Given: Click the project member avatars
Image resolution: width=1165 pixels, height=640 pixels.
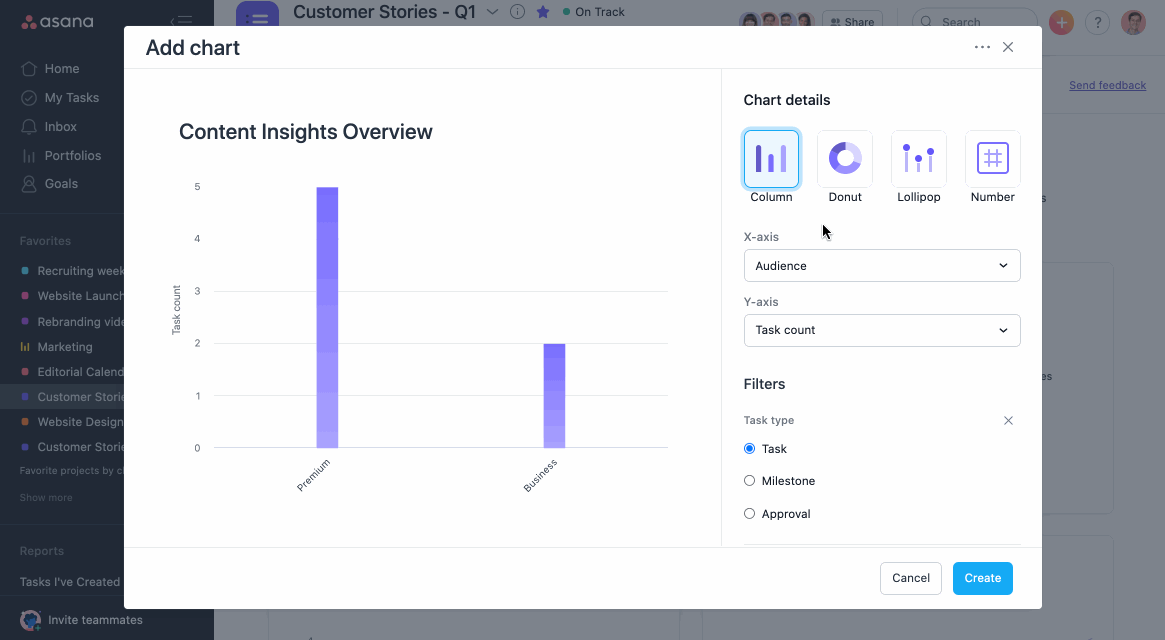Looking at the screenshot, I should 777,21.
